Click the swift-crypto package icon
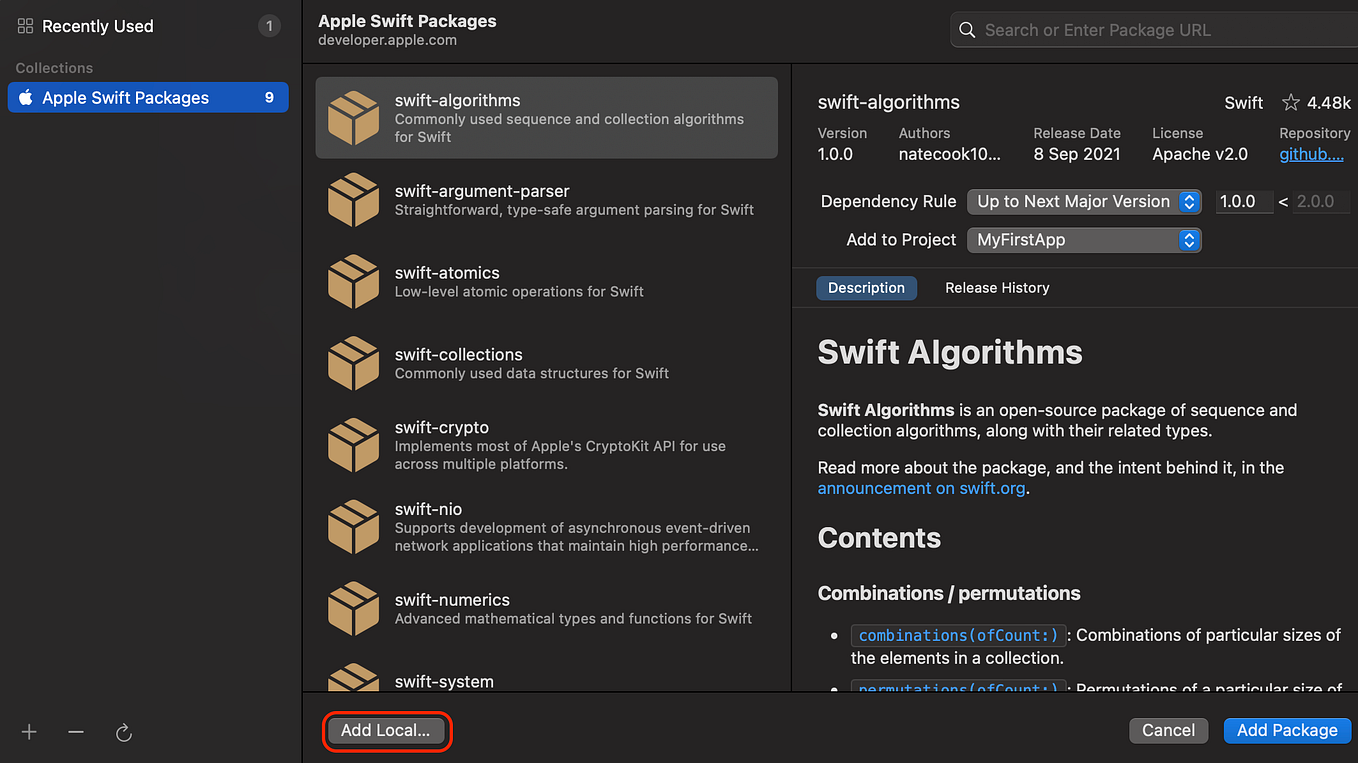This screenshot has height=763, width=1358. pyautogui.click(x=353, y=445)
